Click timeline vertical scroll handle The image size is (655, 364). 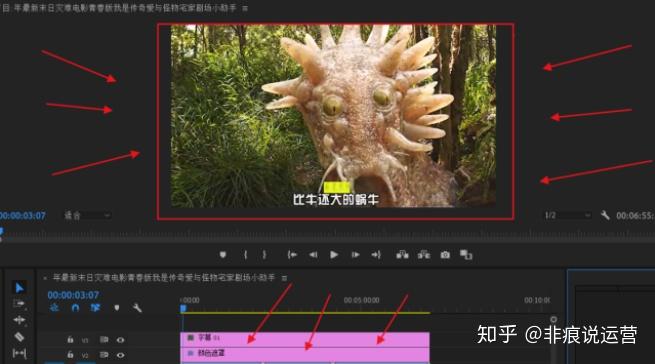click(x=553, y=320)
